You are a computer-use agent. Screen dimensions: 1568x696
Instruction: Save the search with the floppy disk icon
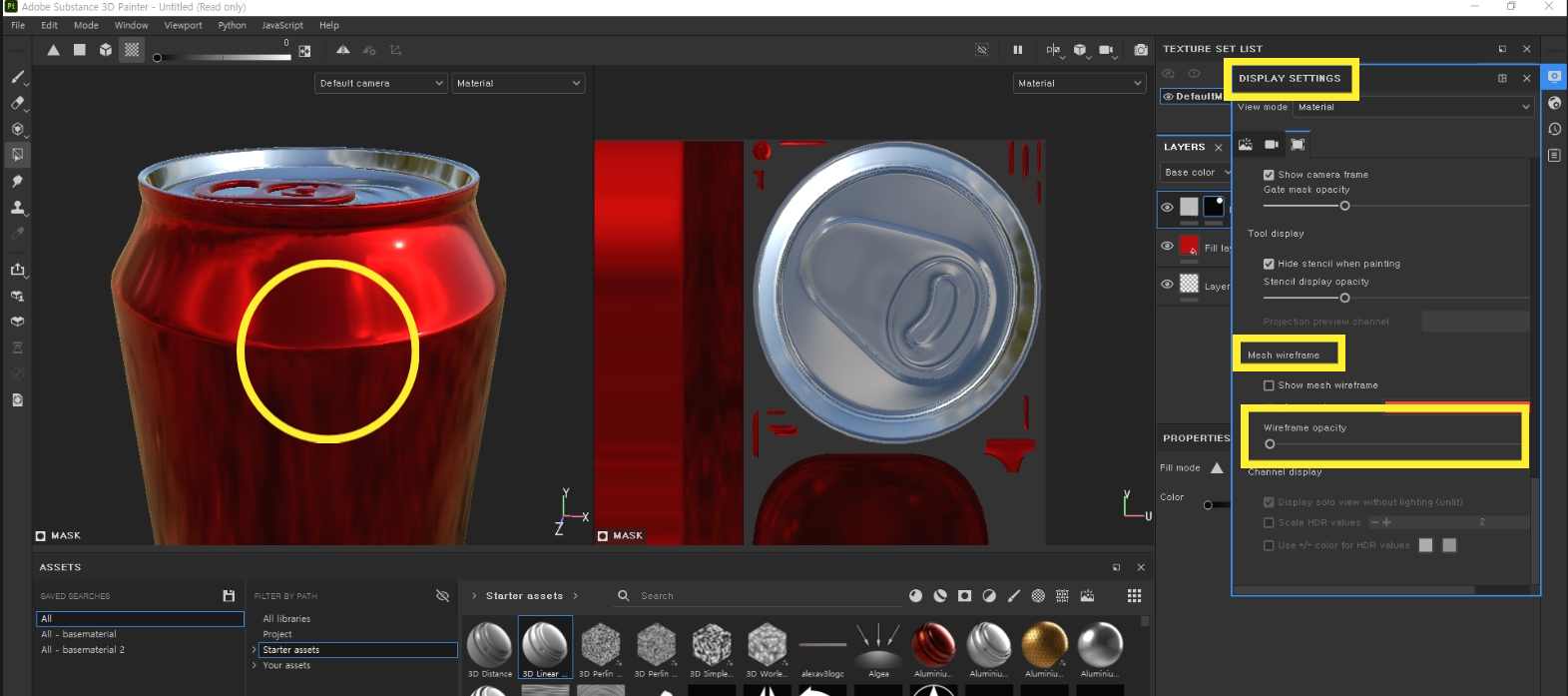tap(229, 596)
